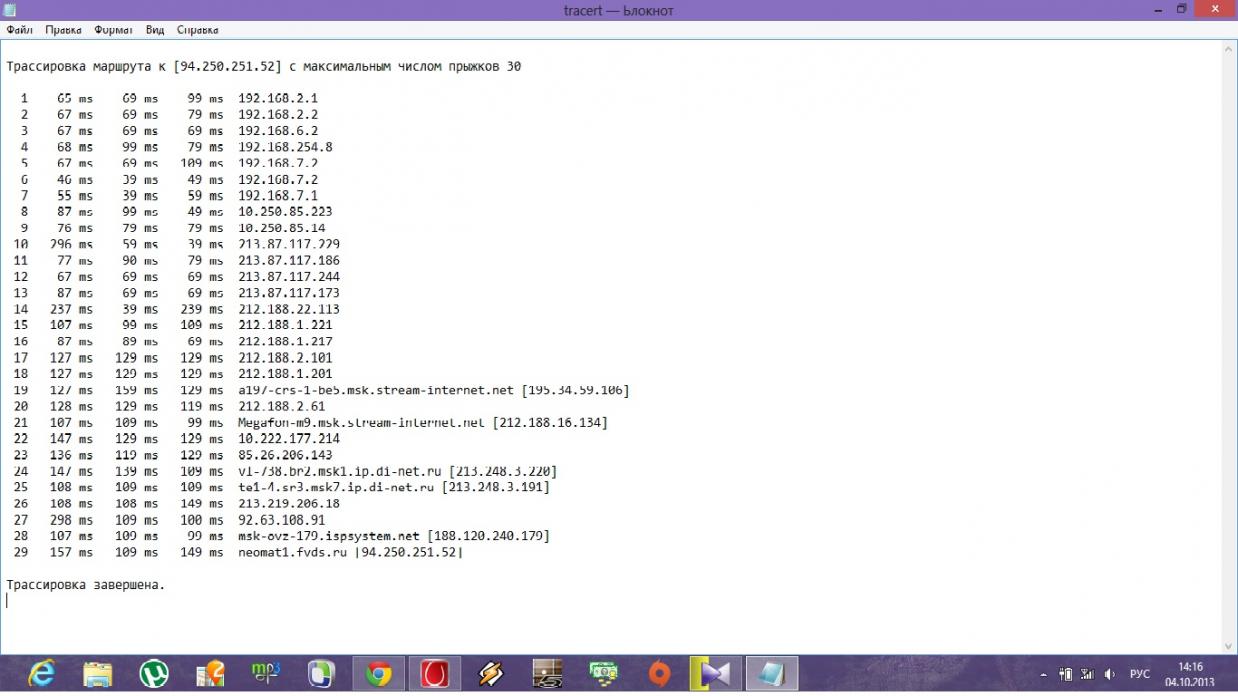Open uTorrent from the taskbar
This screenshot has width=1238, height=696.
click(154, 674)
